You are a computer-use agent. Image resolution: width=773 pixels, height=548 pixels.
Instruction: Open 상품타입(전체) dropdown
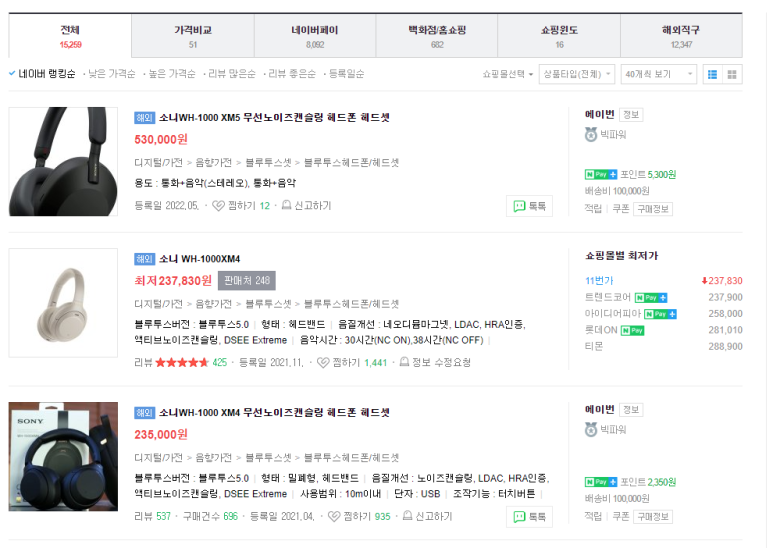tap(576, 74)
